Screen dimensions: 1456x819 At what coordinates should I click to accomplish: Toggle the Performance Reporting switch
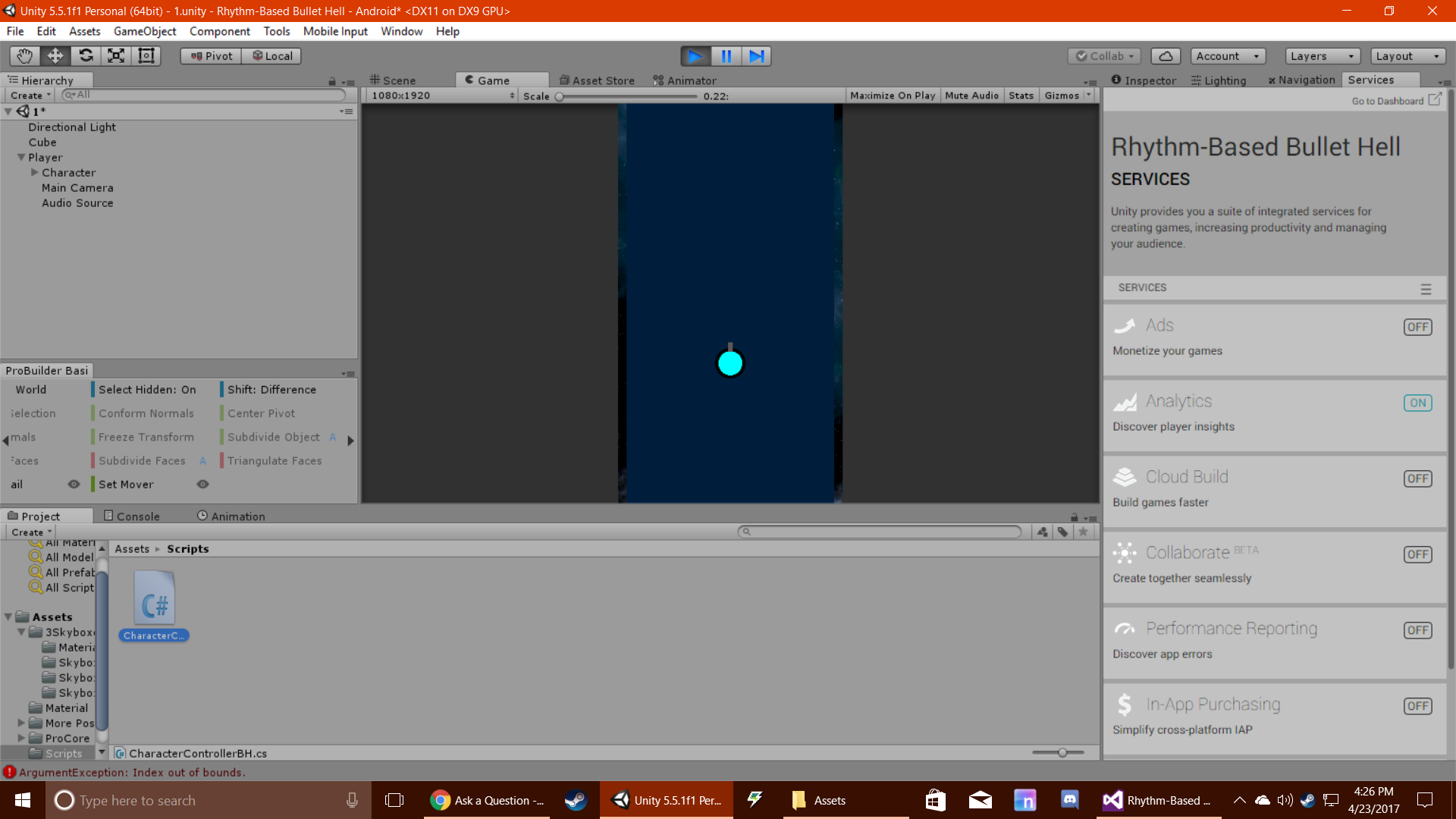pos(1417,630)
